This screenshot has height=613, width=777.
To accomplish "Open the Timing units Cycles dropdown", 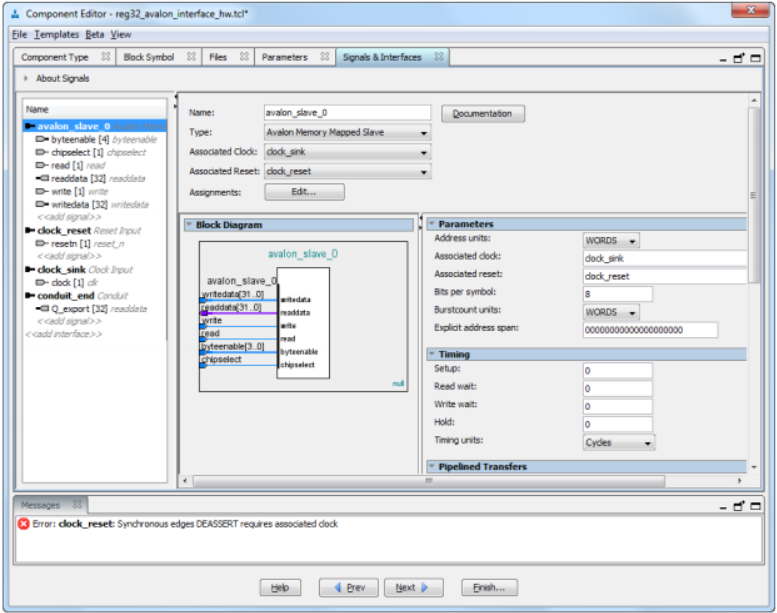I will [619, 443].
